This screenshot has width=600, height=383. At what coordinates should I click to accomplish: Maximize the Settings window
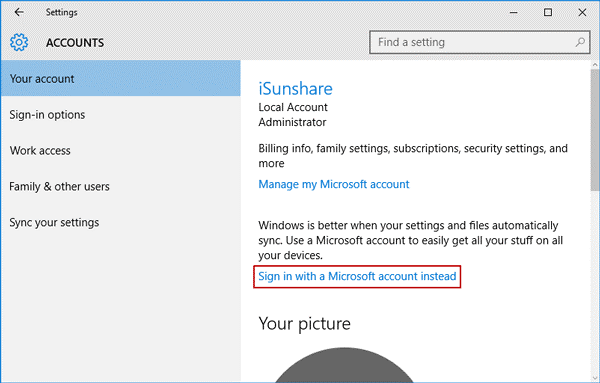click(x=548, y=12)
